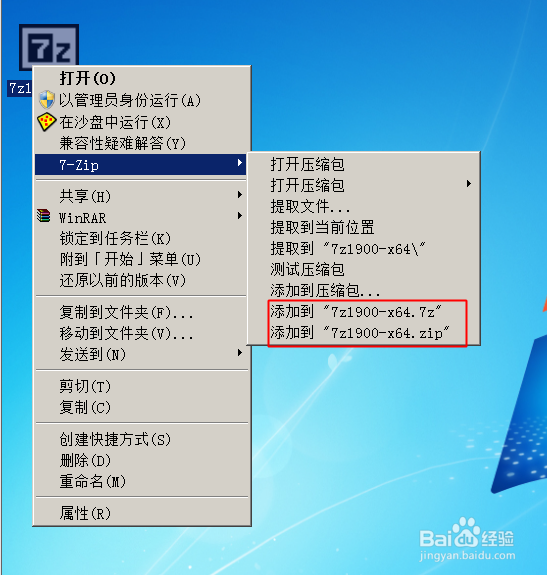Expand second 打开压缩包 submenu arrow

tap(469, 184)
